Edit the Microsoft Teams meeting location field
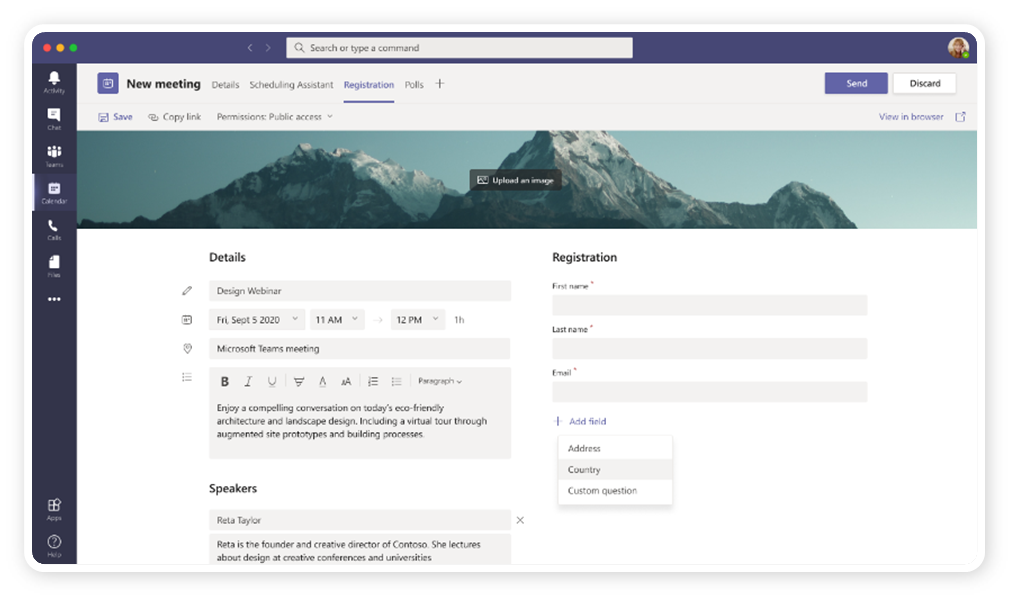Screen dimensions: 1015x602 (x=360, y=349)
